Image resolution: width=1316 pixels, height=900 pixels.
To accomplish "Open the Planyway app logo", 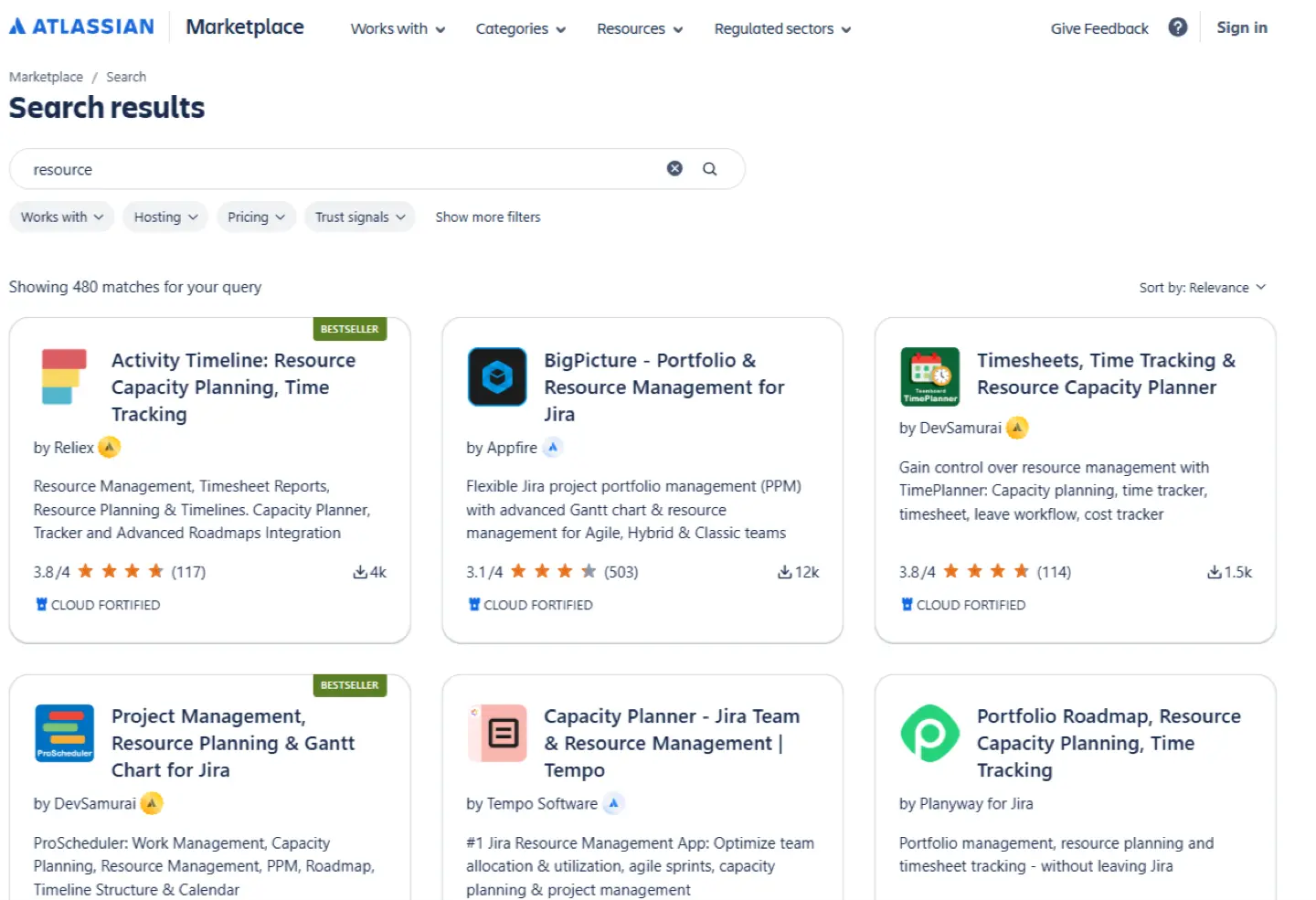I will 930,733.
